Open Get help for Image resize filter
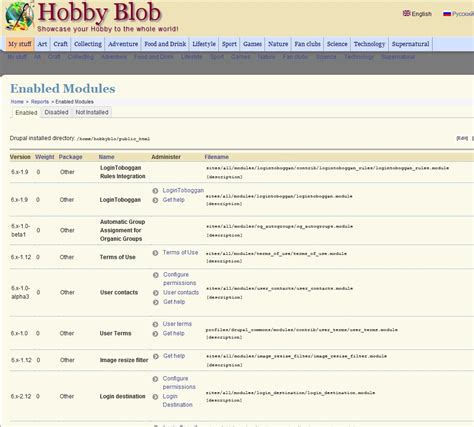 point(174,356)
